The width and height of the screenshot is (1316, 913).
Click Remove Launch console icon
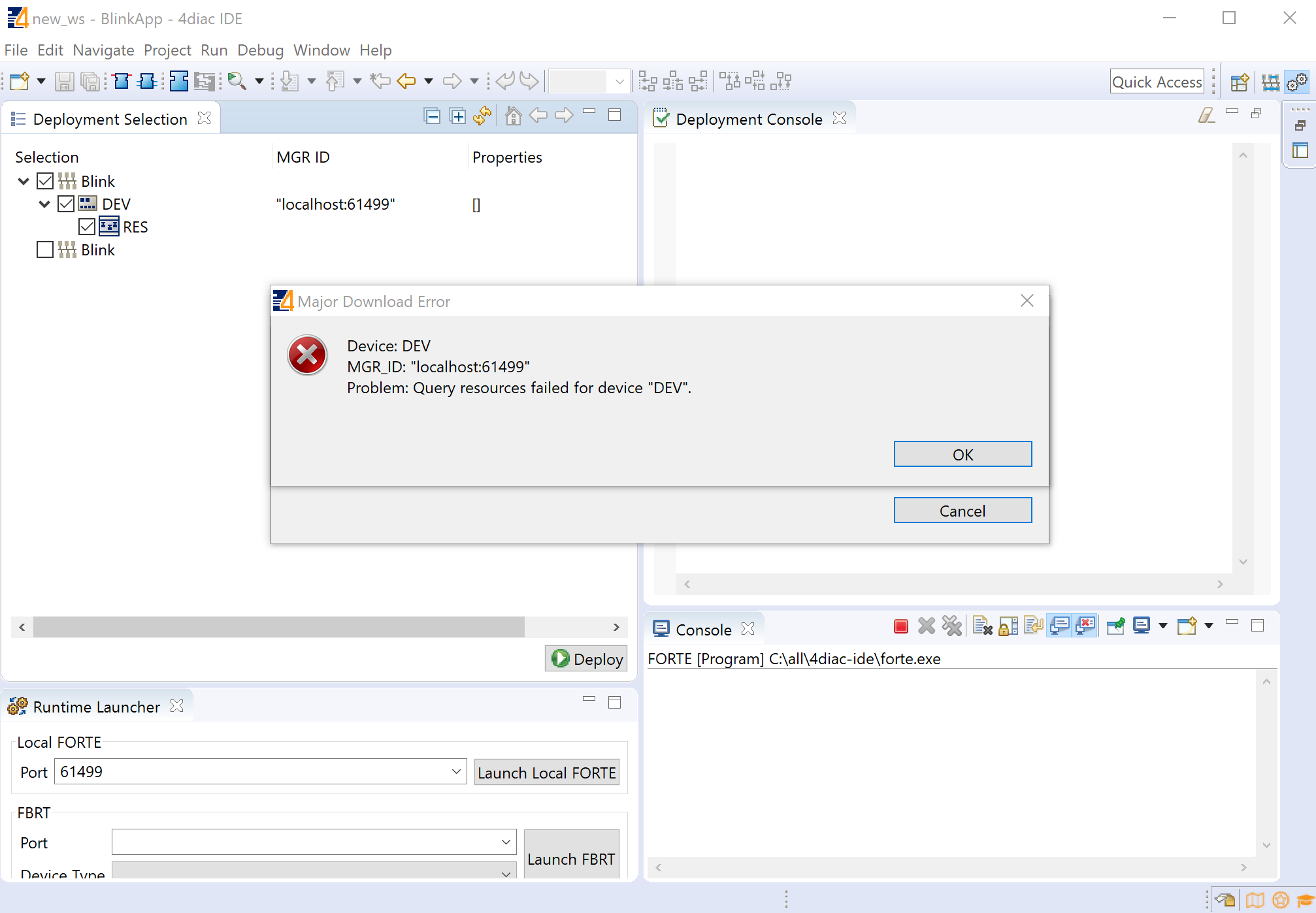click(927, 626)
